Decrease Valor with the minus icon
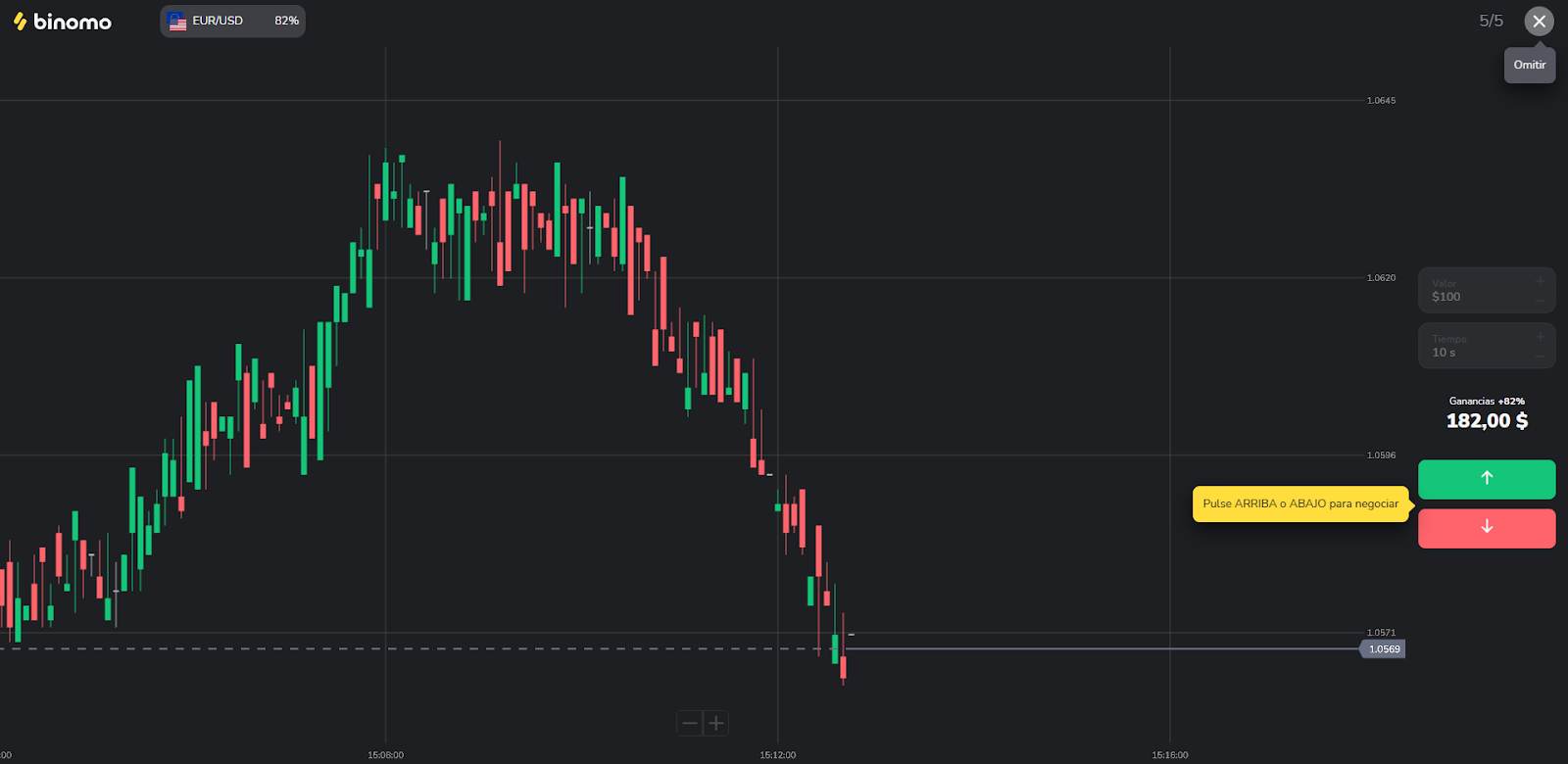This screenshot has width=1568, height=764. [x=1540, y=301]
